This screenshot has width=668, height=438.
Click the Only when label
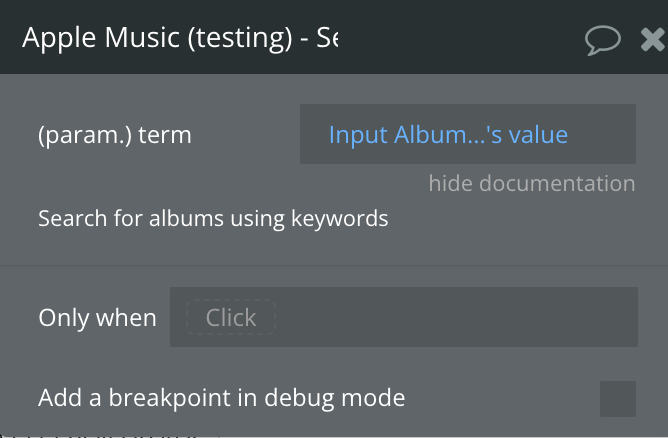[x=98, y=318]
